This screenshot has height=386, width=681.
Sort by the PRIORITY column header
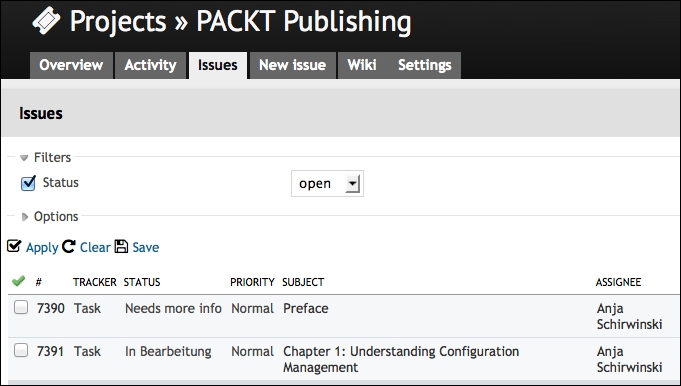click(x=252, y=282)
